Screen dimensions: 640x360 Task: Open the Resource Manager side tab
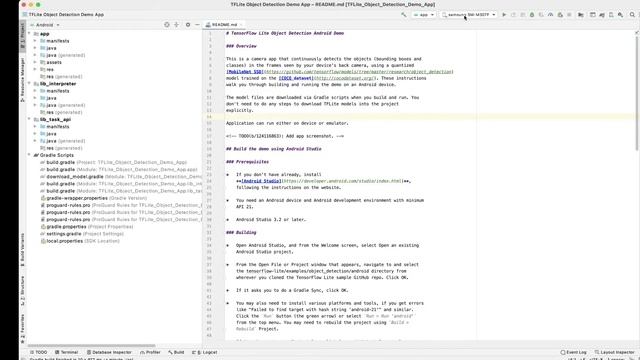(x=22, y=80)
